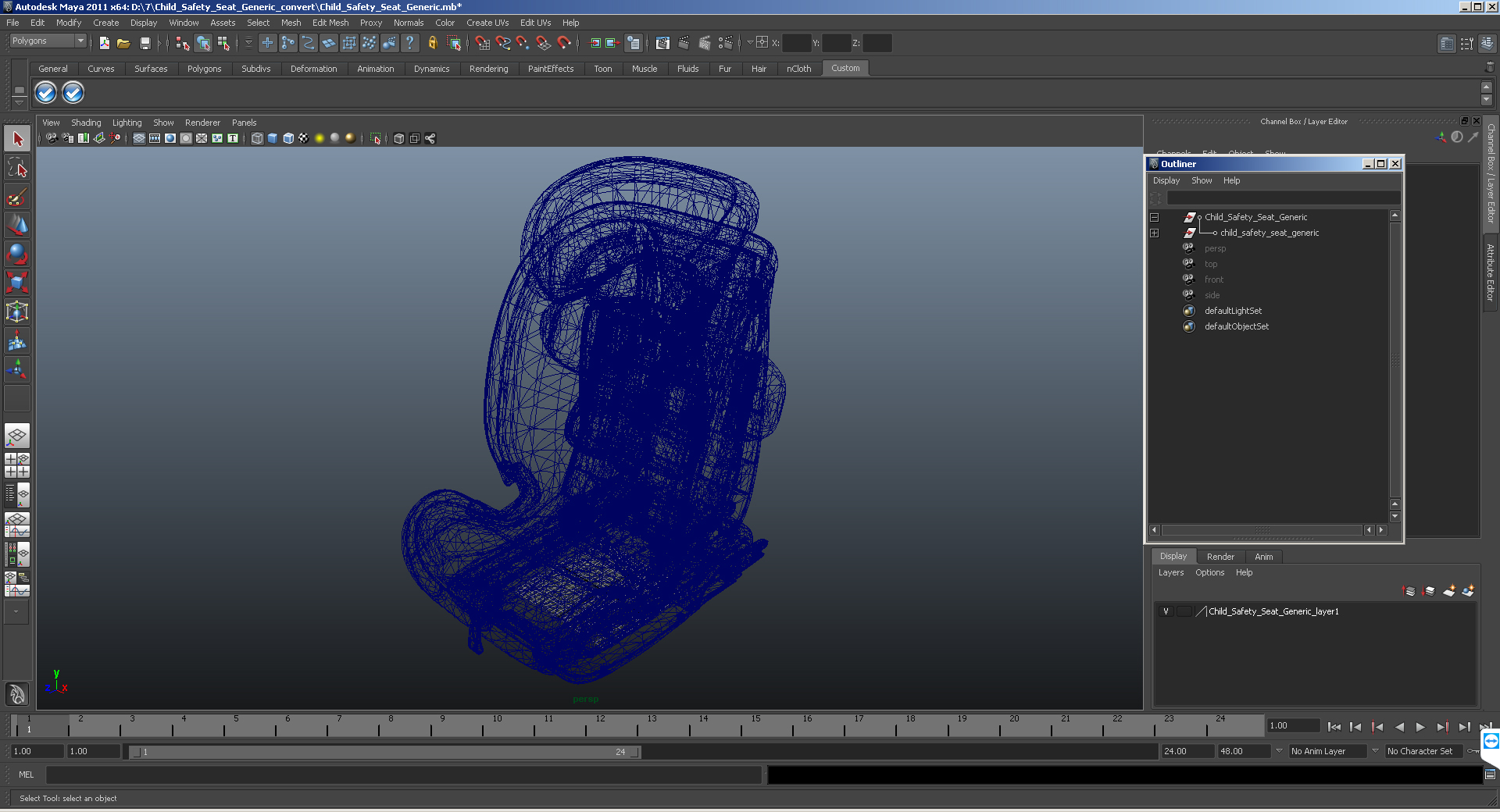
Task: Open the Create UVs menu
Action: 487,23
